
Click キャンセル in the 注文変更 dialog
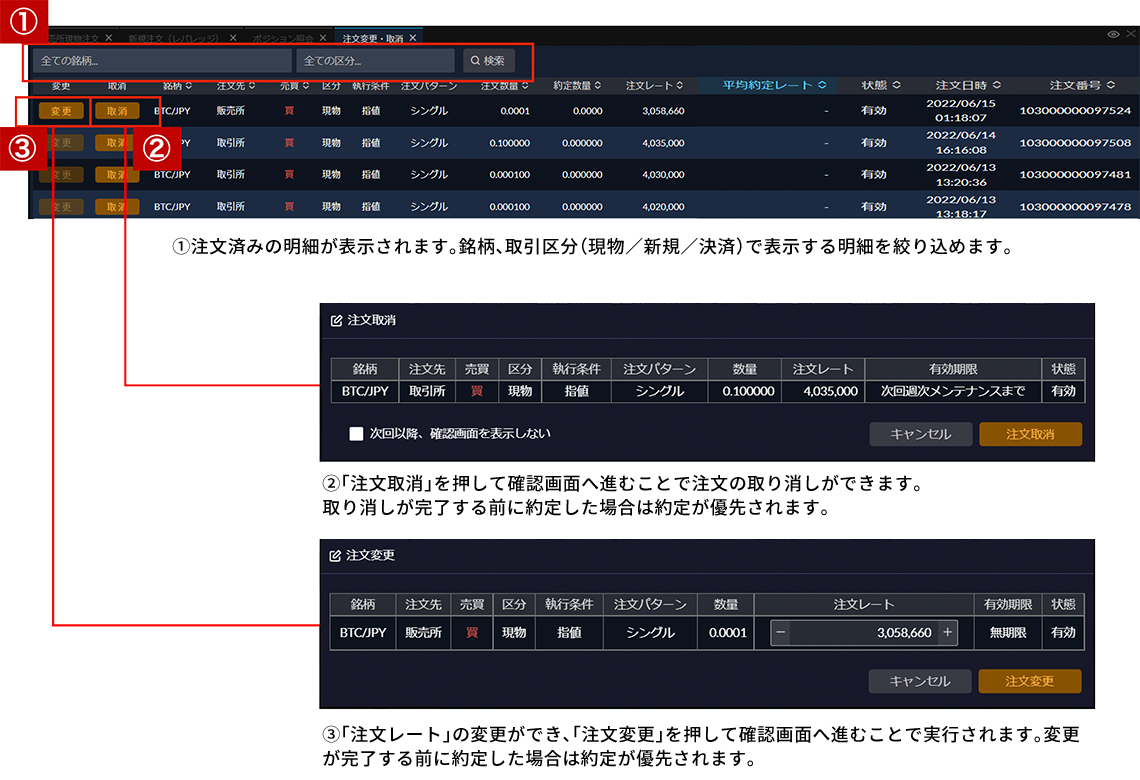pyautogui.click(x=920, y=681)
